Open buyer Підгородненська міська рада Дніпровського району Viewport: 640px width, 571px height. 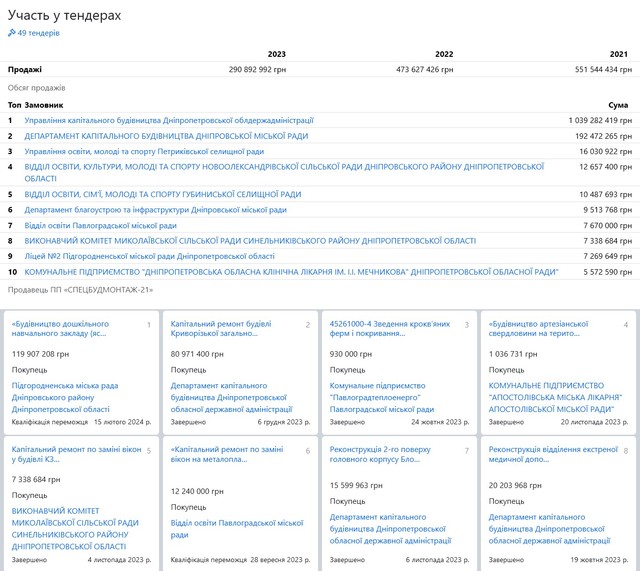coord(65,397)
